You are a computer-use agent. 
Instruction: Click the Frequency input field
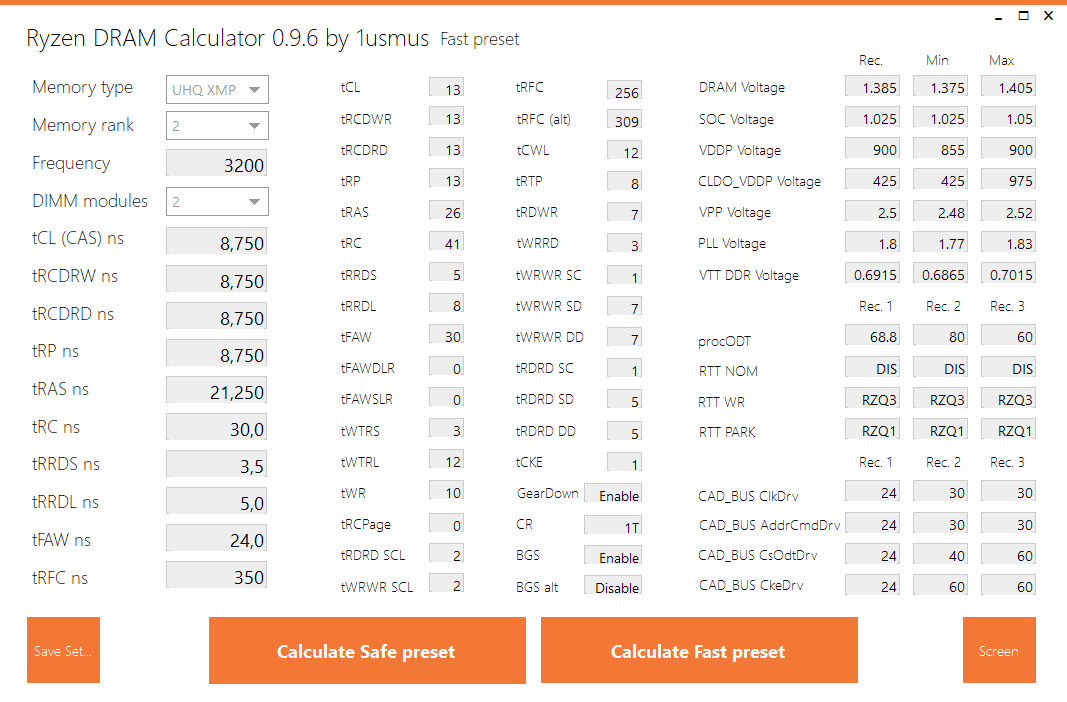coord(216,165)
